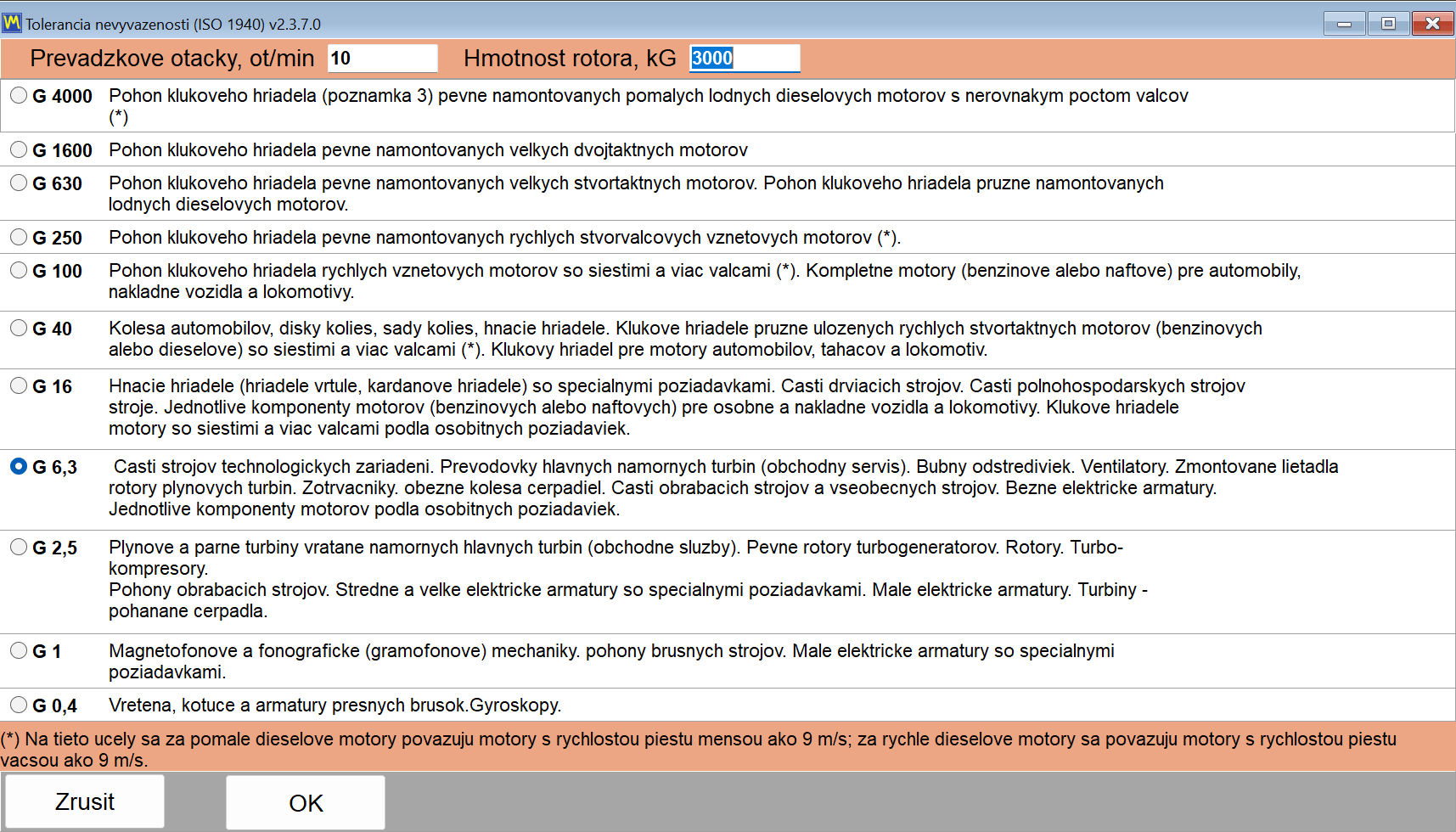
Task: Click the application icon in title bar
Action: 12,23
